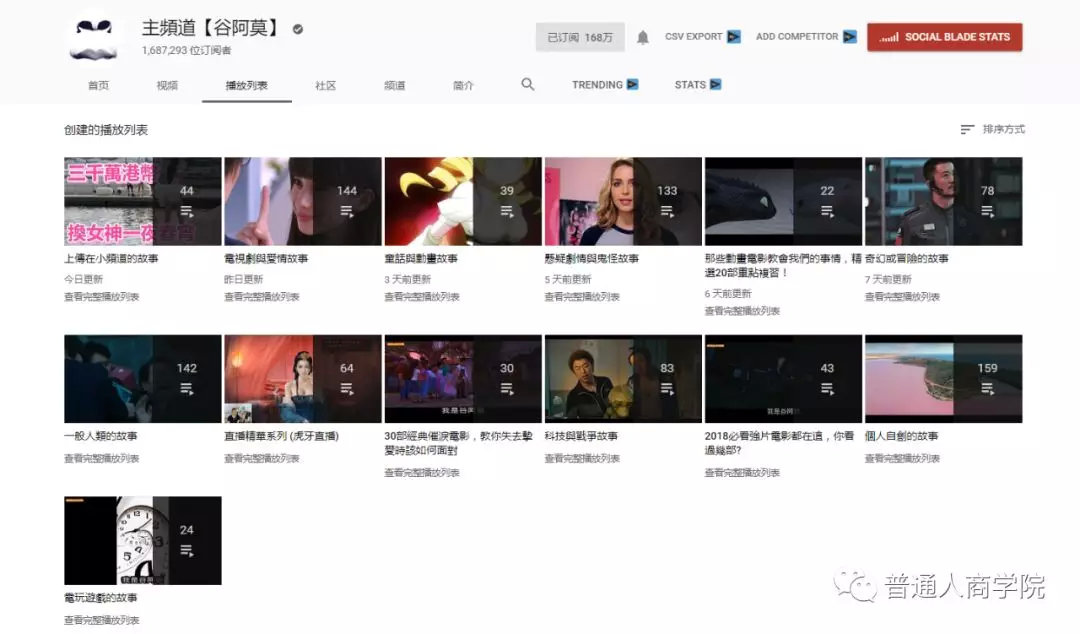Open playlist titled 奇幻或冒險的故事
Image resolution: width=1080 pixels, height=634 pixels.
(x=906, y=258)
